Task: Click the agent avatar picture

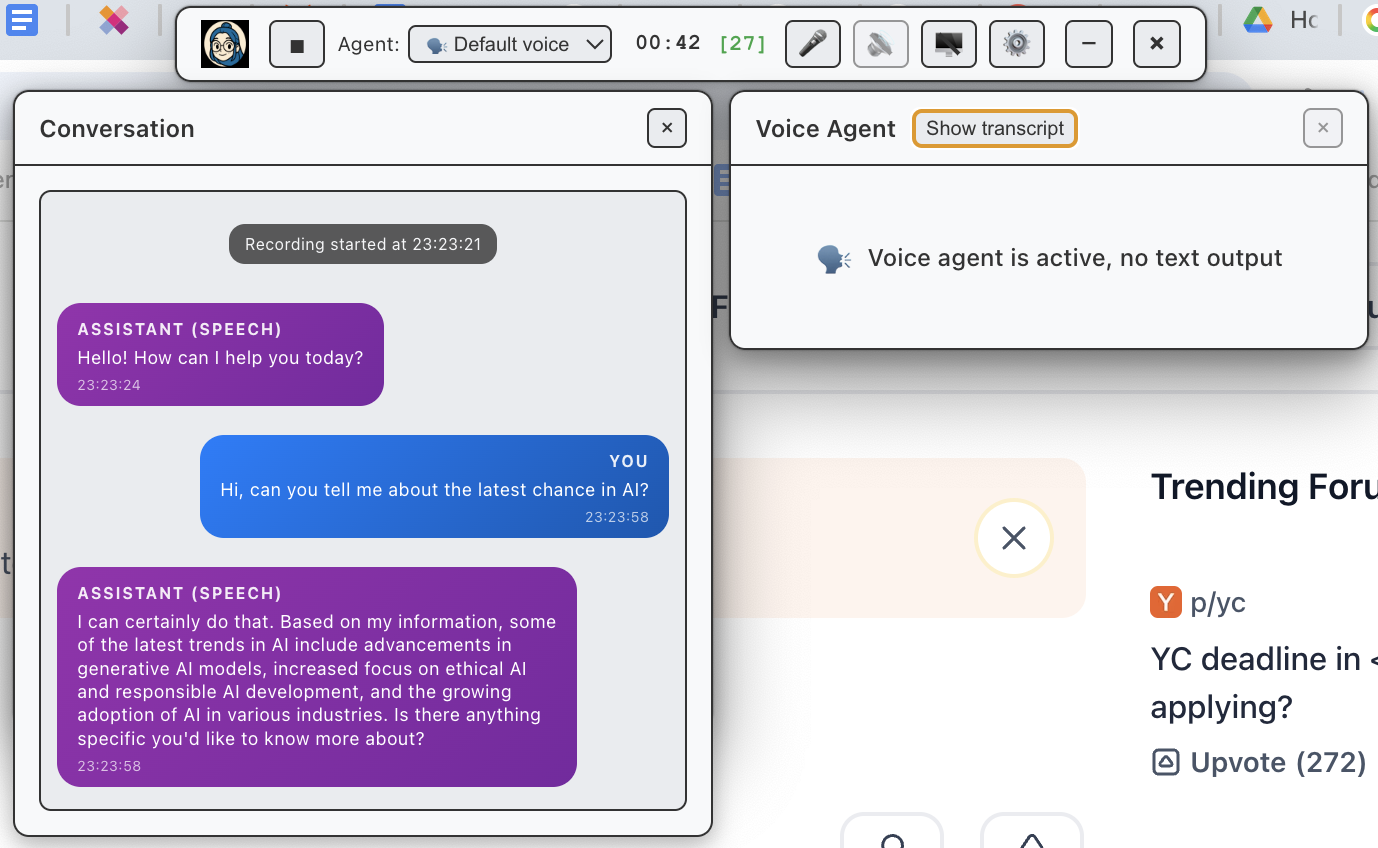Action: tap(225, 44)
